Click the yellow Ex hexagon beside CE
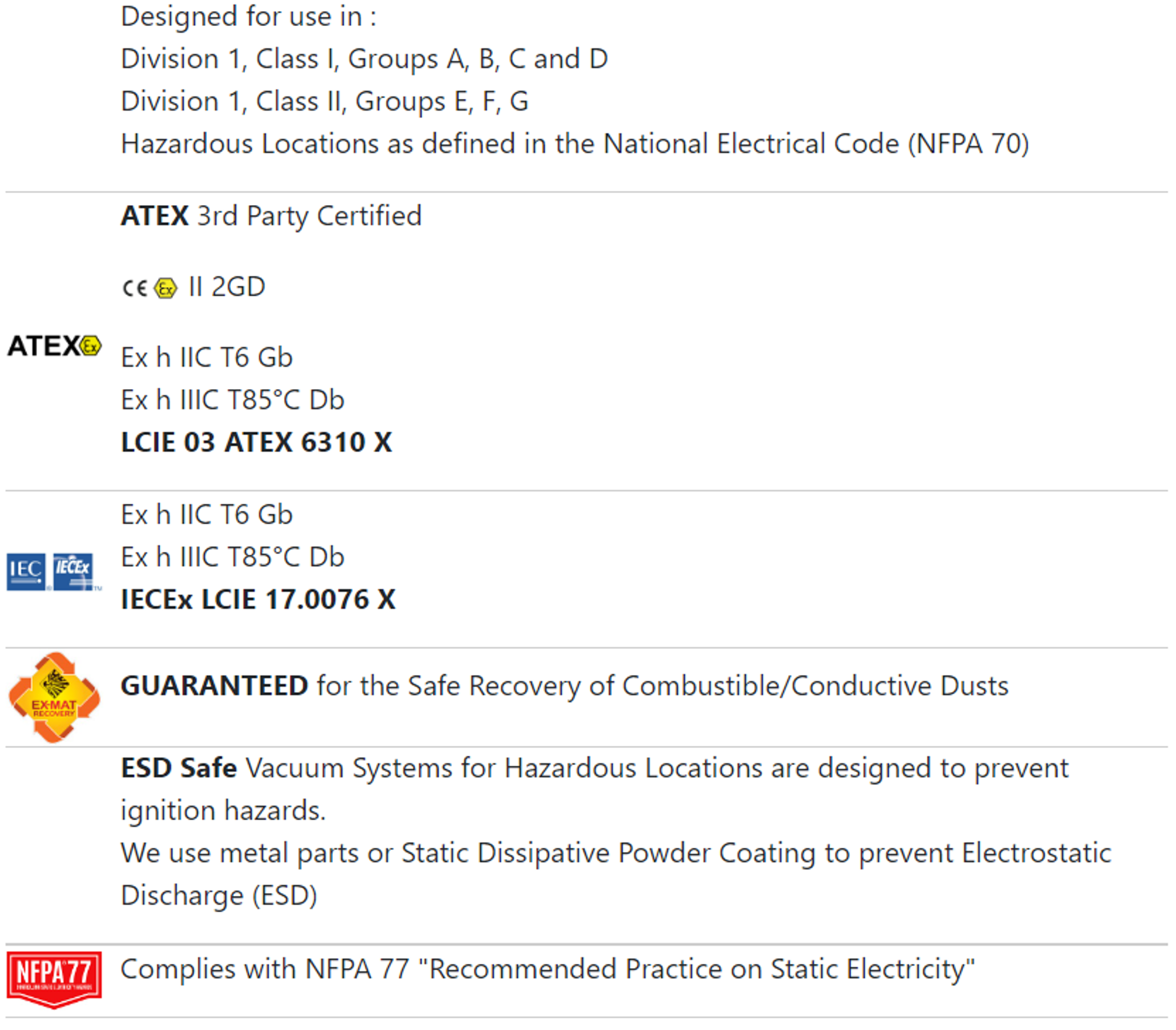The height and width of the screenshot is (1030, 1176). (166, 288)
